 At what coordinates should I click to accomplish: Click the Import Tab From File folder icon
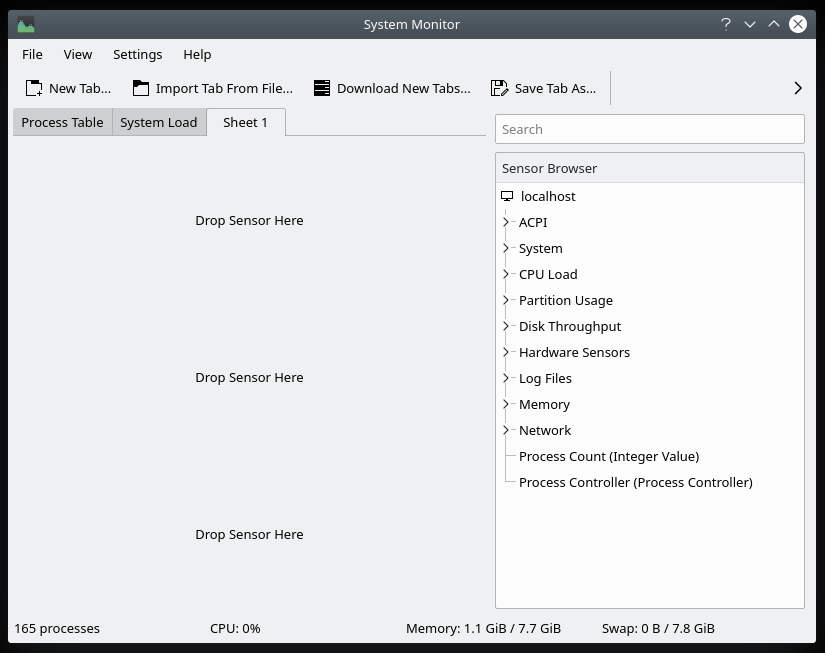[141, 88]
